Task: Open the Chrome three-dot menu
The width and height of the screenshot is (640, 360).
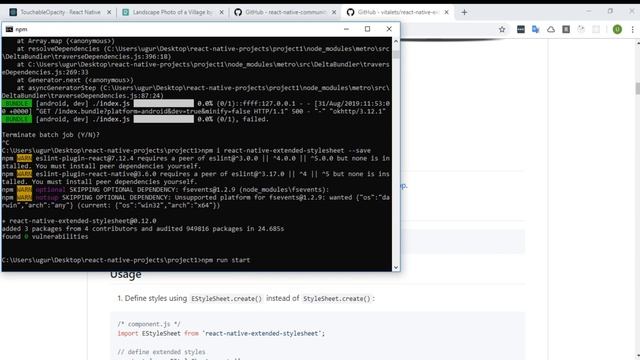Action: (x=633, y=29)
